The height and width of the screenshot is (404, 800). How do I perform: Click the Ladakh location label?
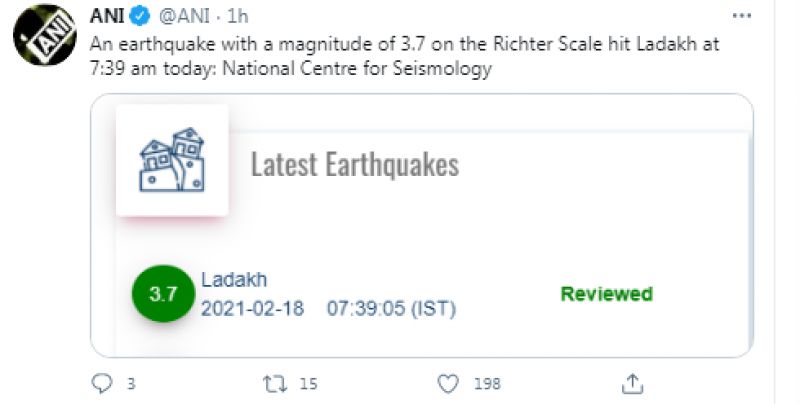coord(234,280)
